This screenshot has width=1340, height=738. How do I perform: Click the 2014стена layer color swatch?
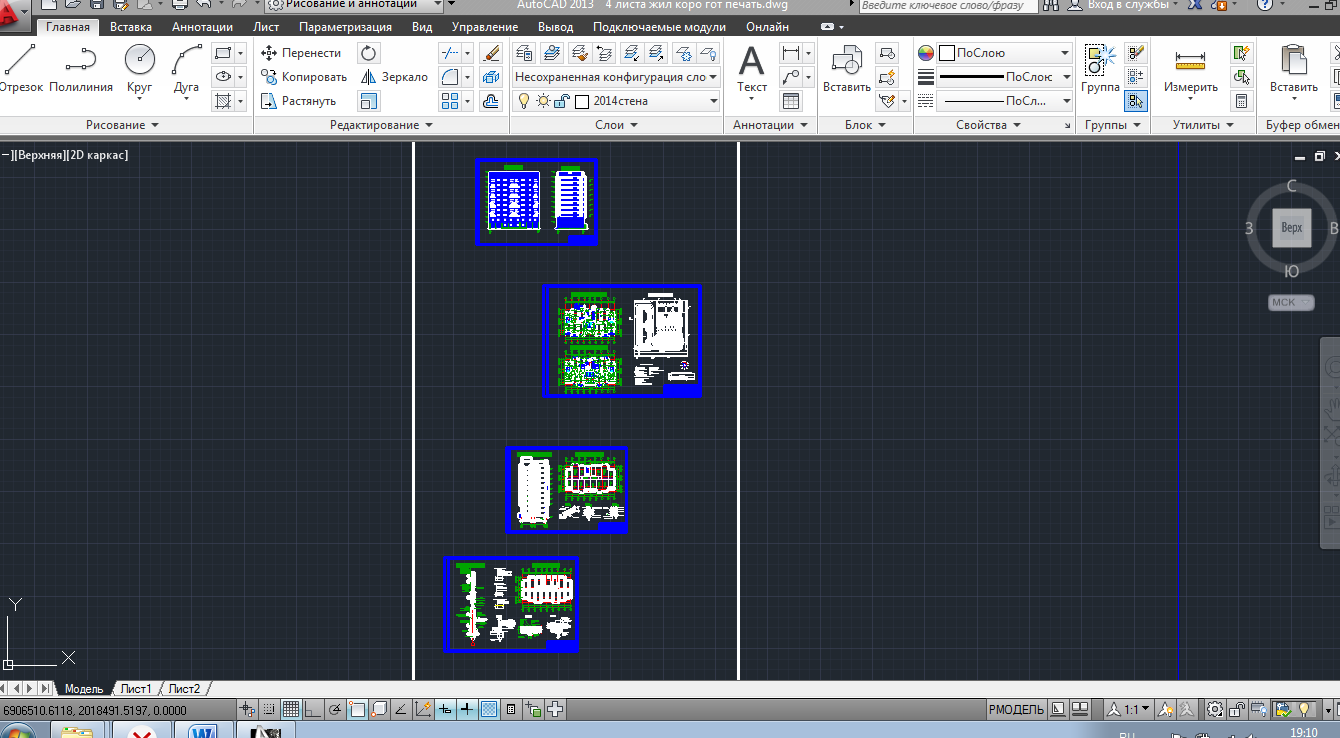582,101
